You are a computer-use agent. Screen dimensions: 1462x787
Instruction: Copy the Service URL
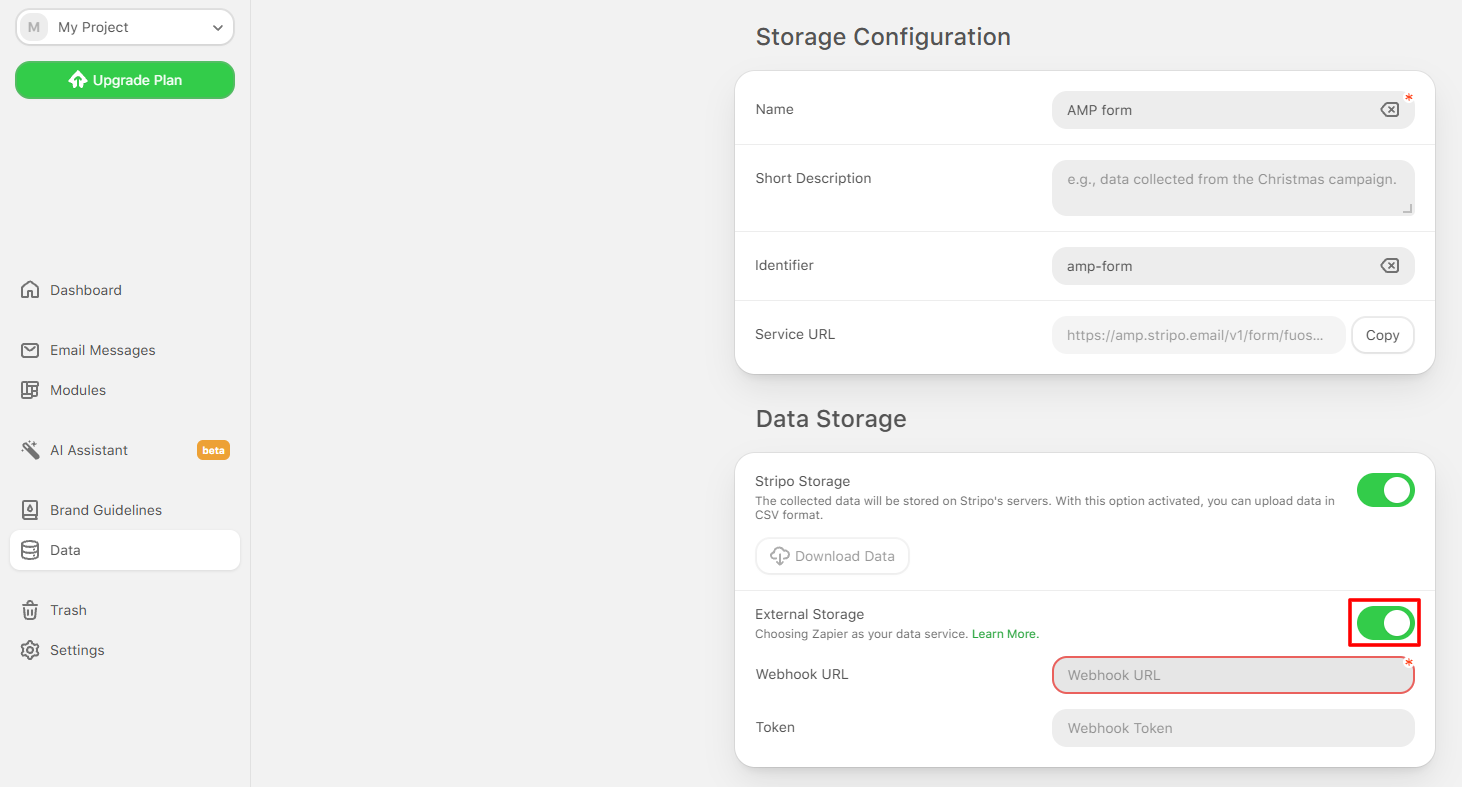click(1382, 335)
